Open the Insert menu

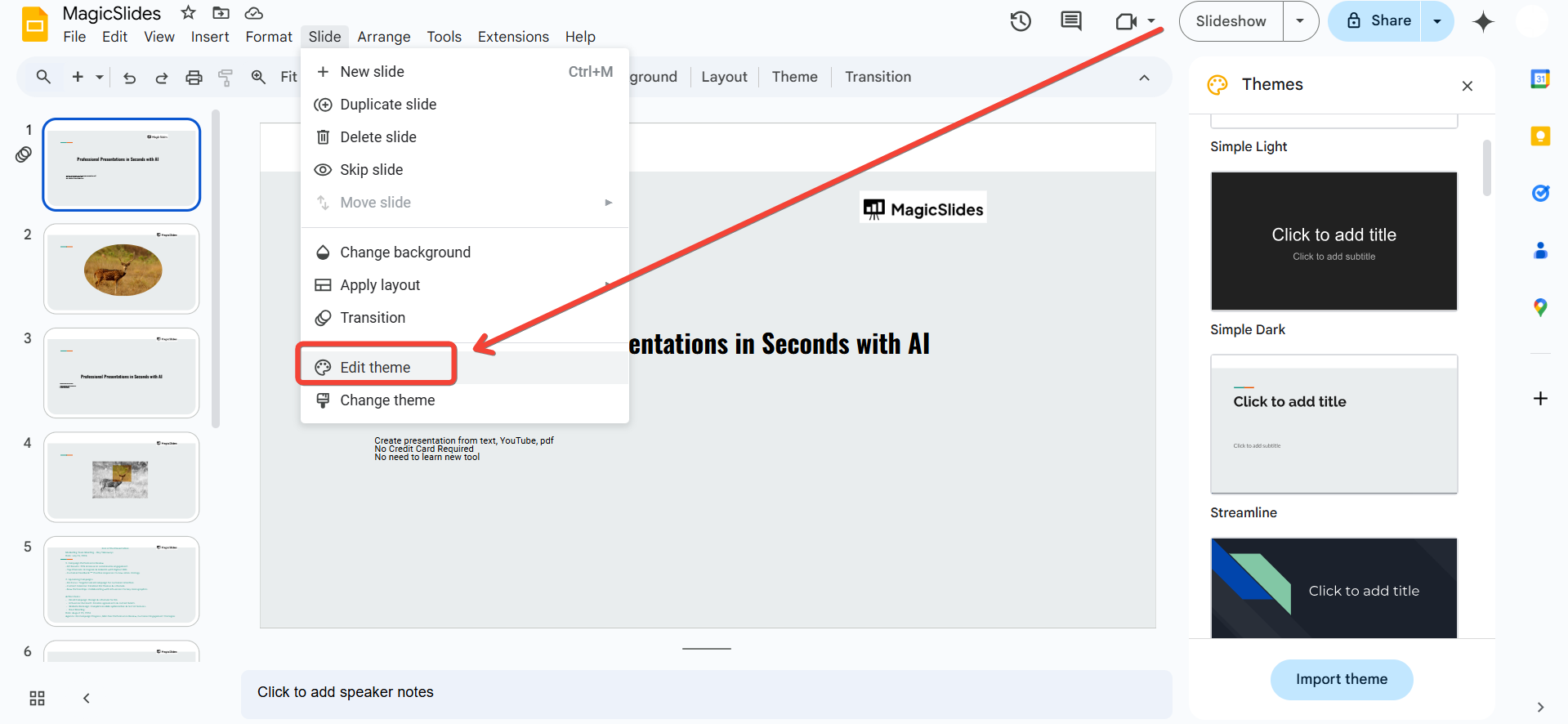210,37
